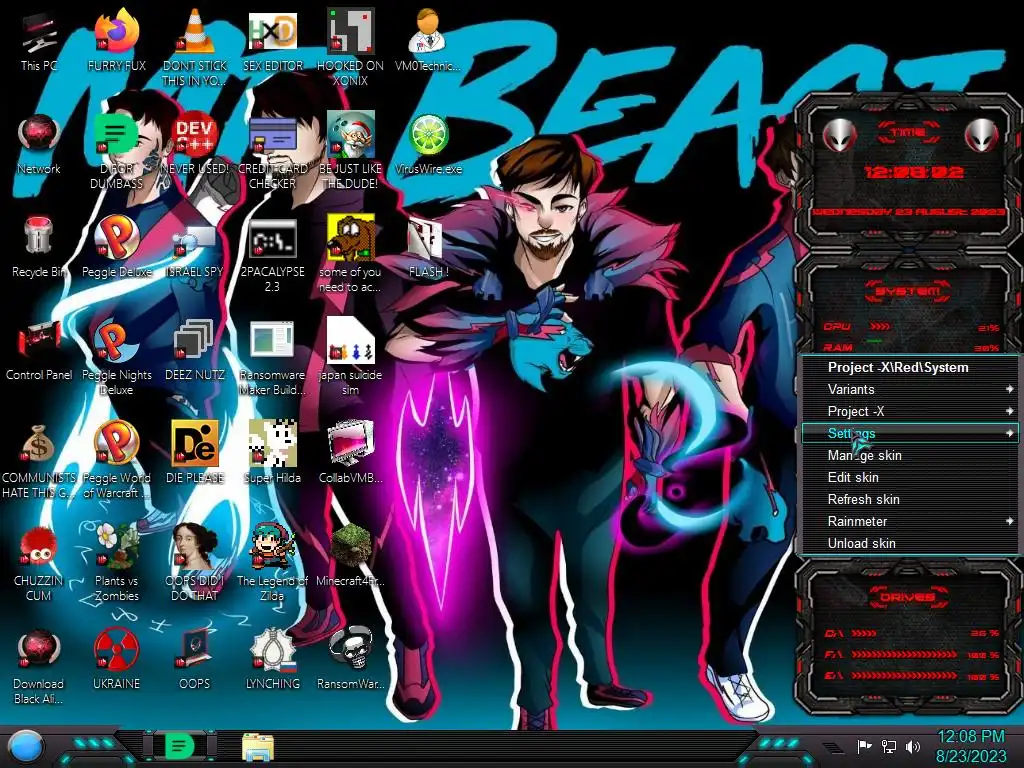This screenshot has width=1024, height=768.
Task: Open the taskbar clock showing 12:08 PM
Action: tap(971, 746)
